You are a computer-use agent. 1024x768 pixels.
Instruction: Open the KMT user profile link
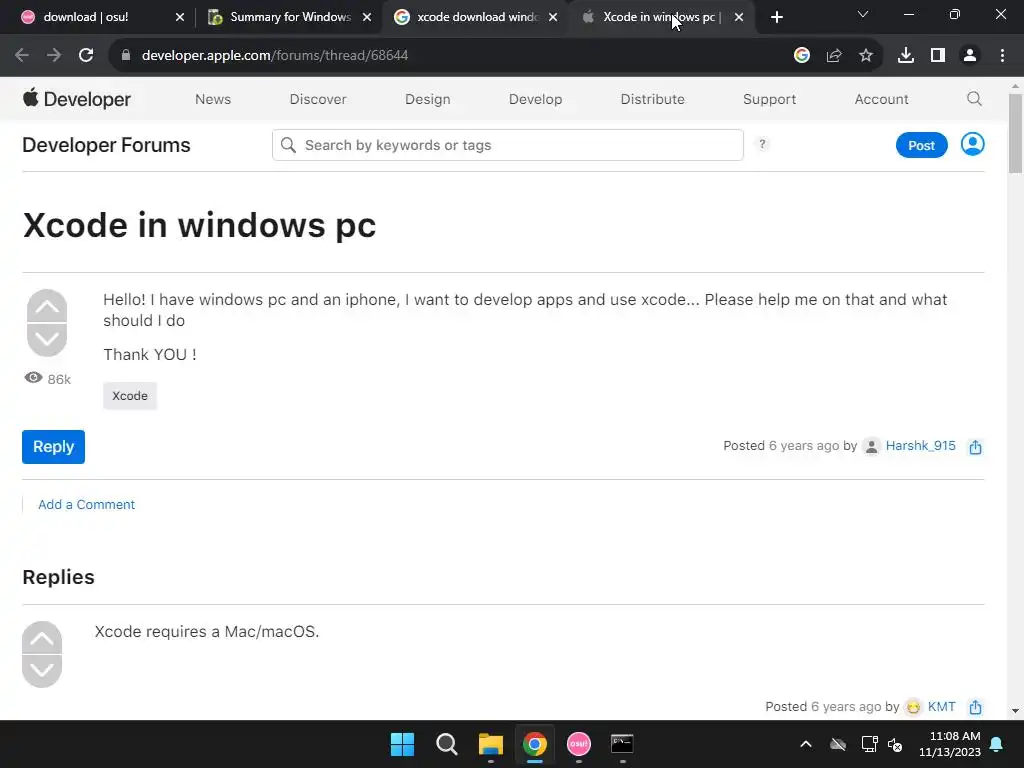(x=941, y=707)
